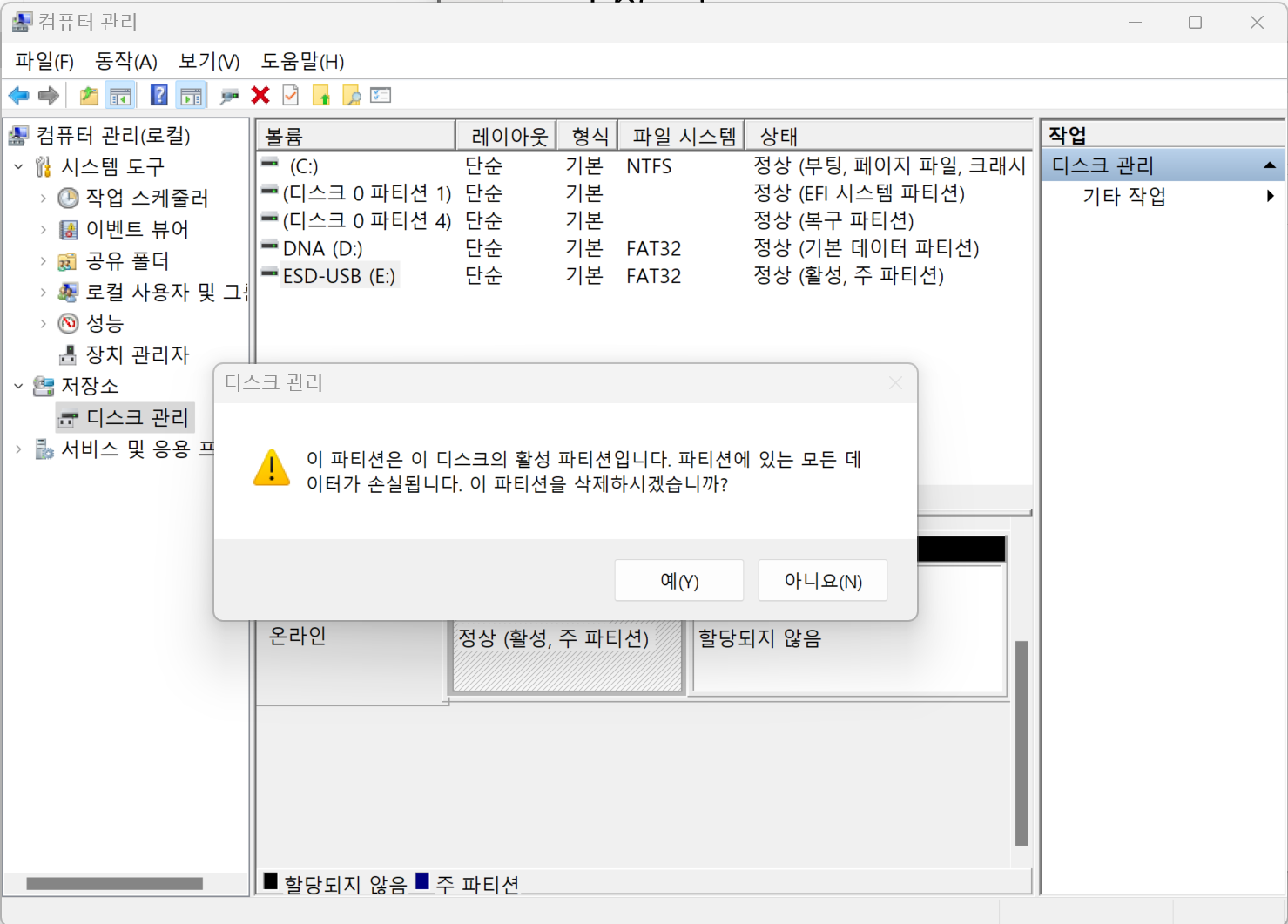1288x924 pixels.
Task: Select 컴퓨터 관리(로컬) root node
Action: coord(113,135)
